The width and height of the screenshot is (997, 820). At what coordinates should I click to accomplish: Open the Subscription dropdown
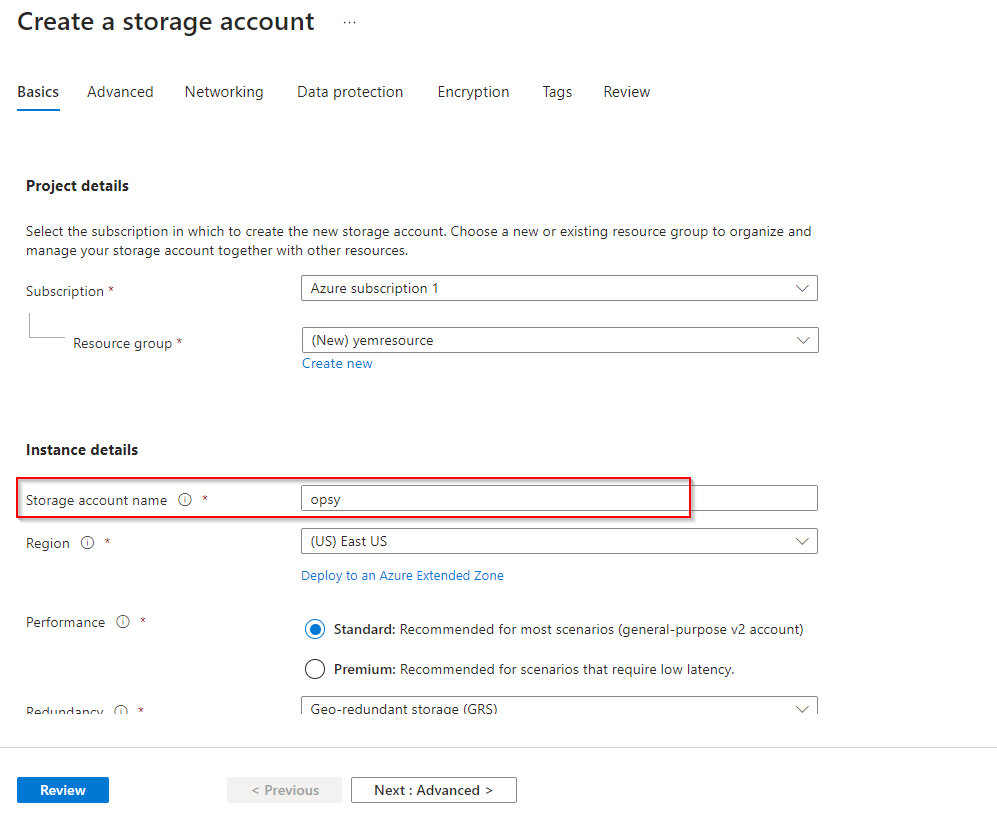(x=559, y=289)
